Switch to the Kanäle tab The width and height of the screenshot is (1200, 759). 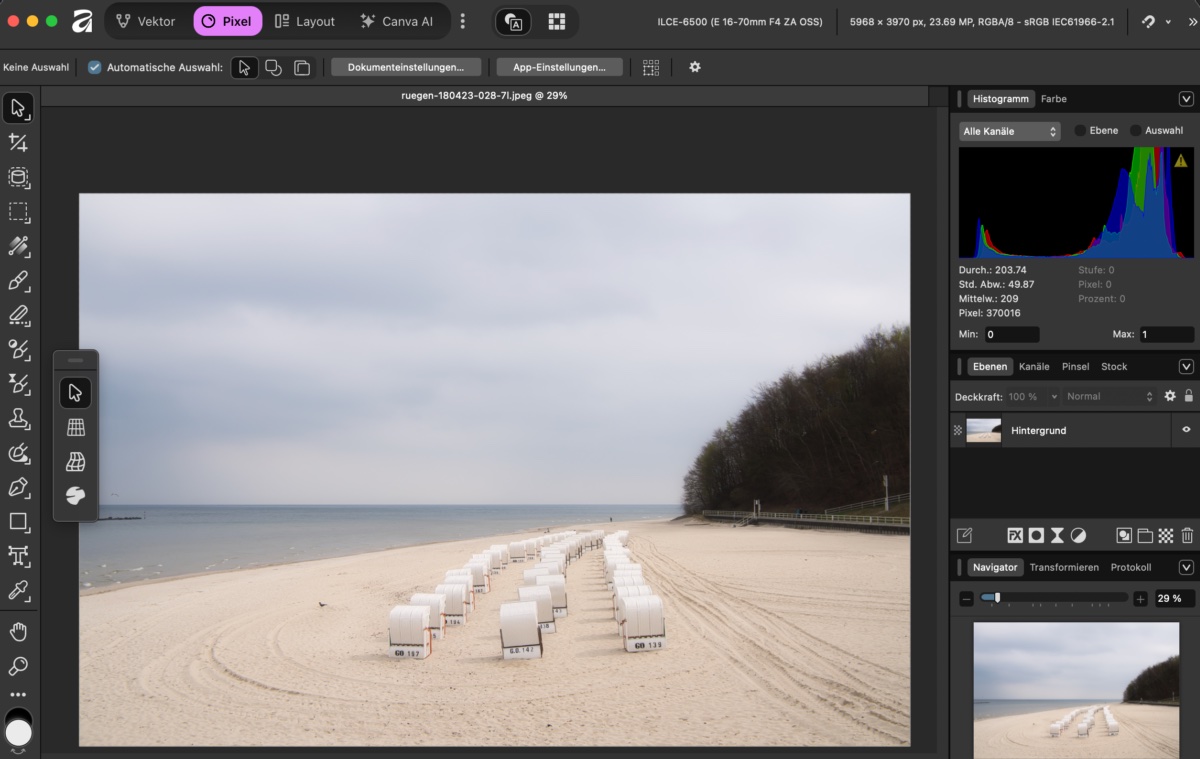point(1034,366)
